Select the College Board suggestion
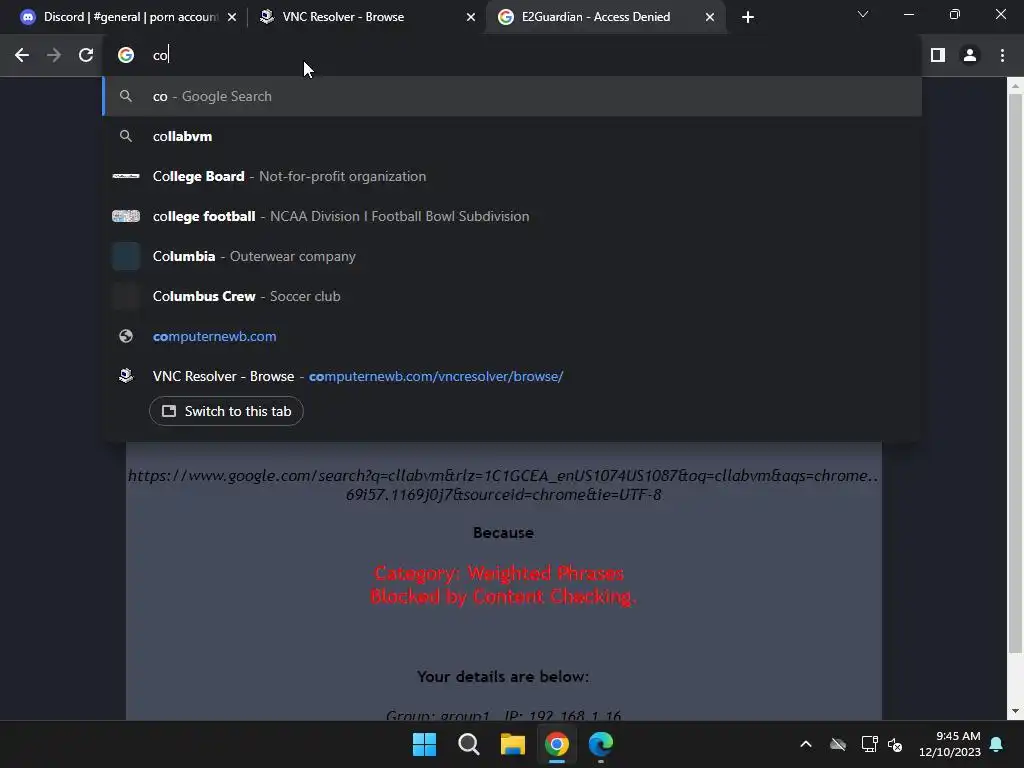 [512, 176]
